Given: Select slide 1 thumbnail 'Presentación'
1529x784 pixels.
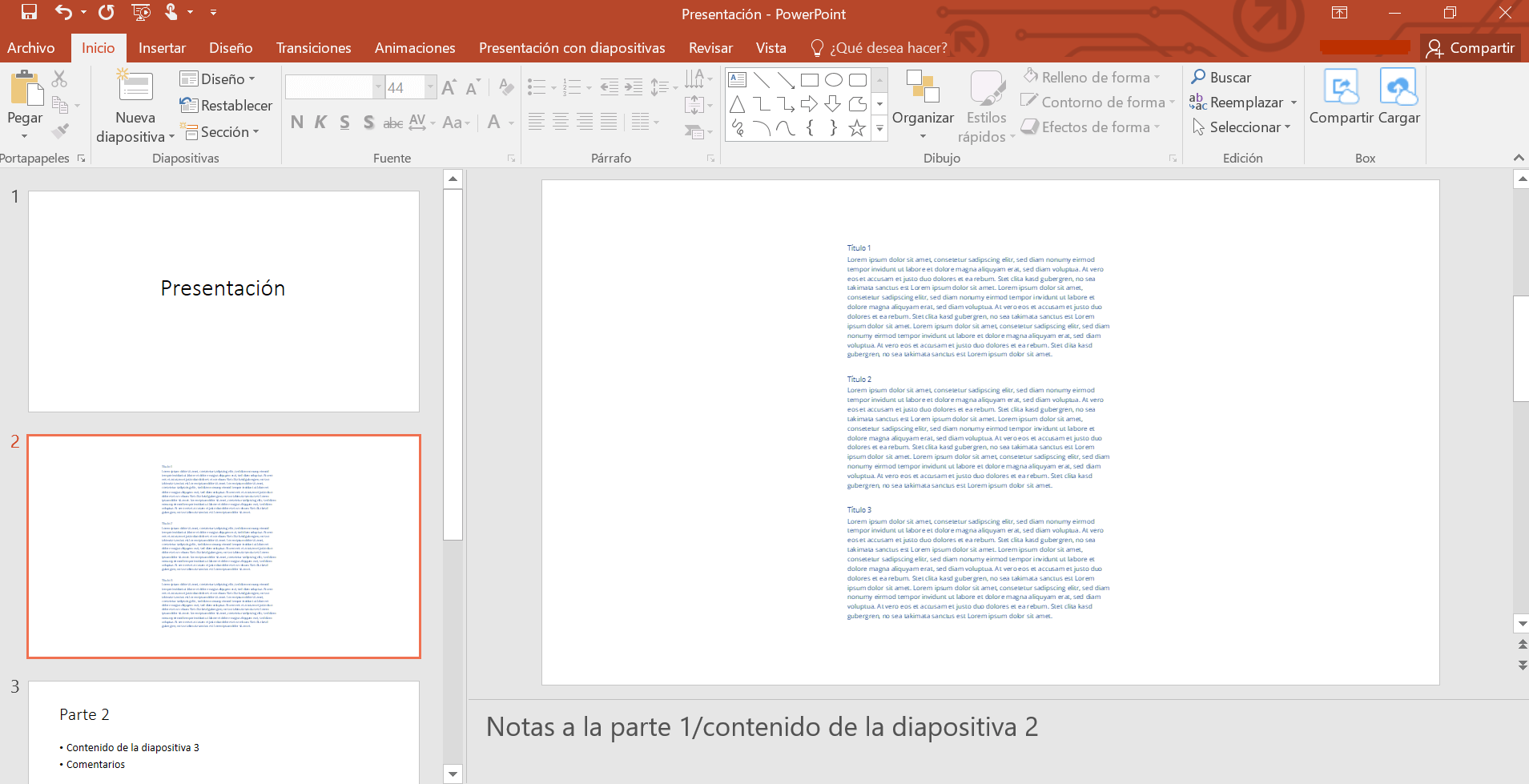Looking at the screenshot, I should coord(223,301).
